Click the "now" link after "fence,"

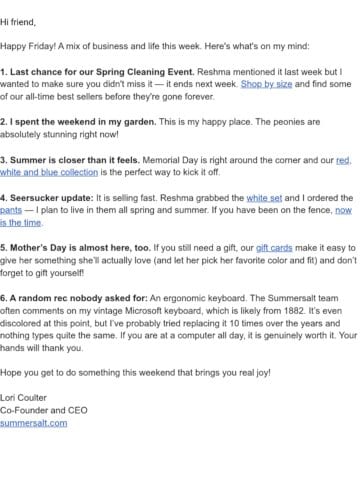[x=343, y=210]
